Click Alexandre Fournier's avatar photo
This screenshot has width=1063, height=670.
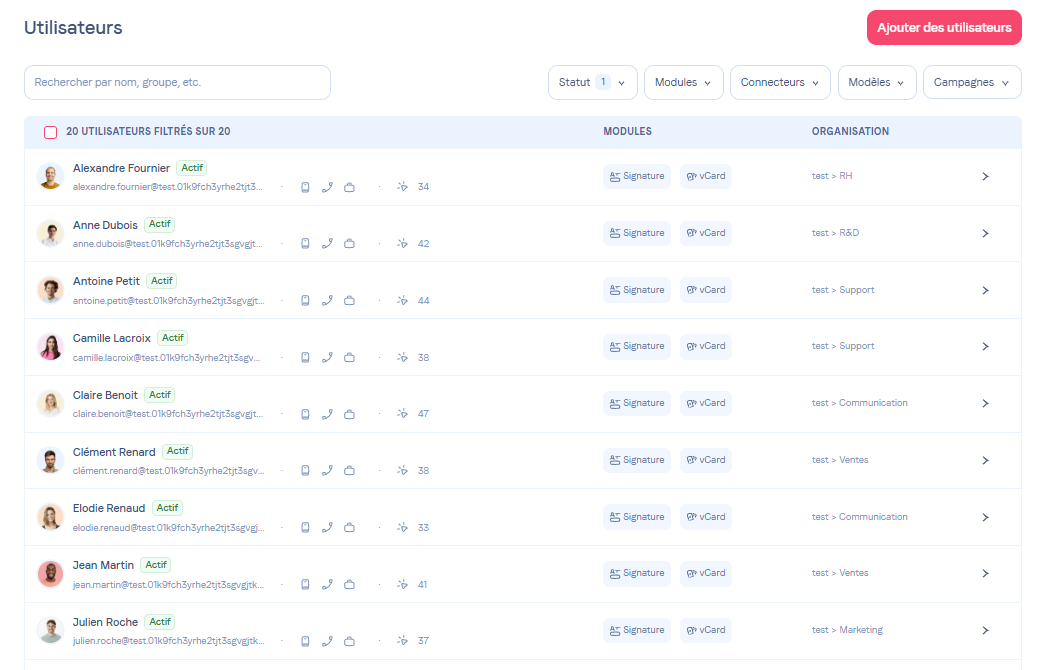50,176
